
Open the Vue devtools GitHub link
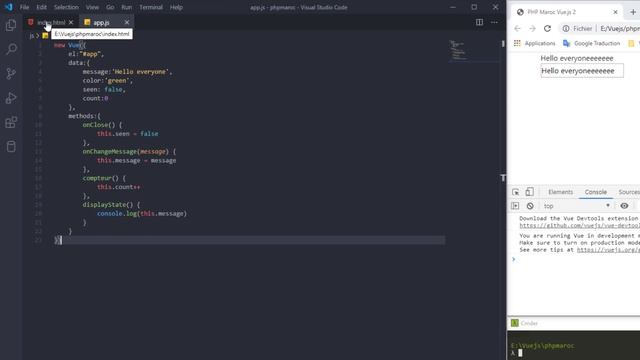click(x=580, y=225)
